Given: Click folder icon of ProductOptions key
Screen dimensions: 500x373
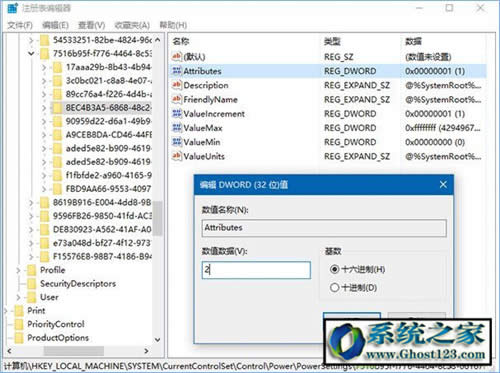Looking at the screenshot, I should pos(19,338).
